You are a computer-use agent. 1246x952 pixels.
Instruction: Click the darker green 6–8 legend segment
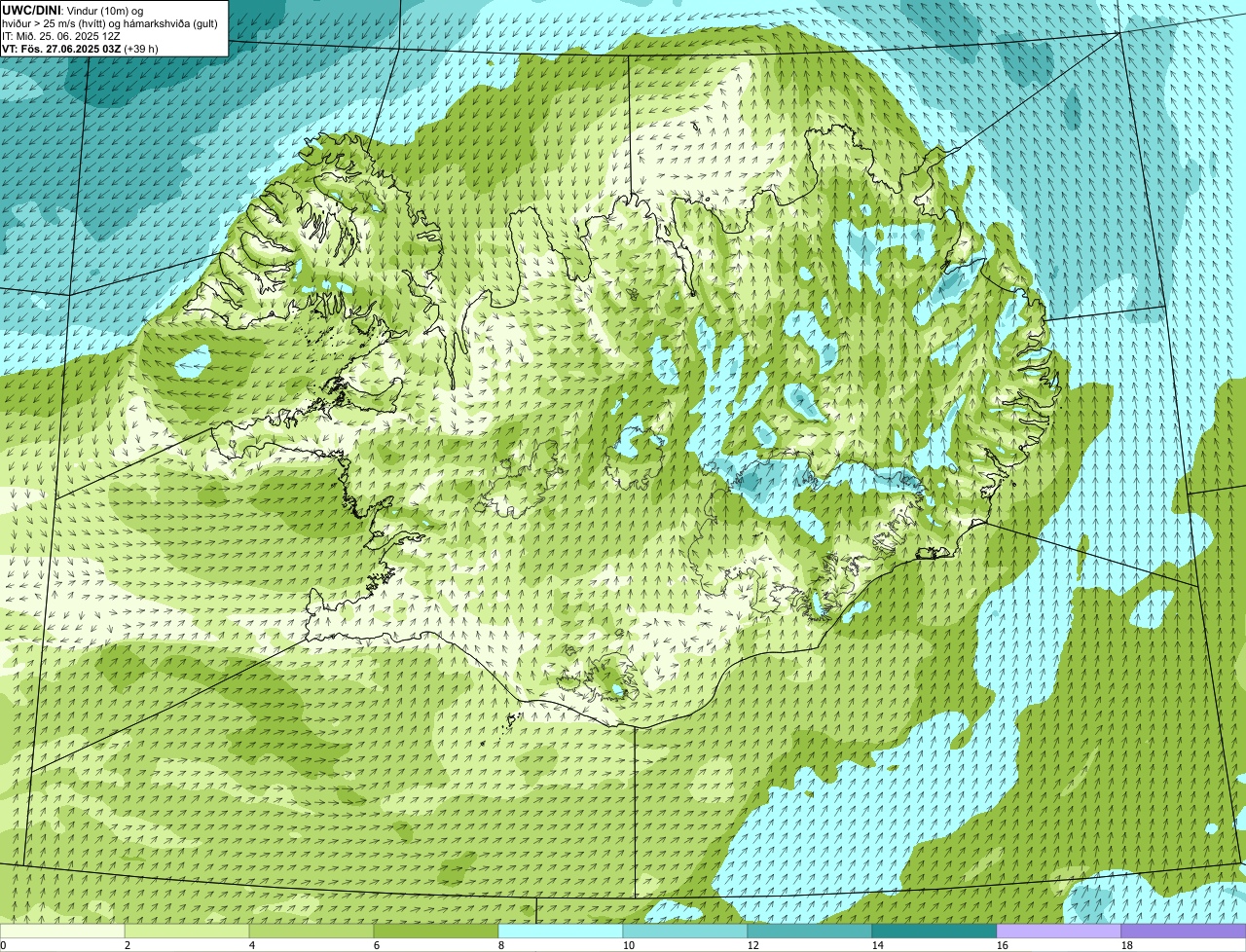436,931
